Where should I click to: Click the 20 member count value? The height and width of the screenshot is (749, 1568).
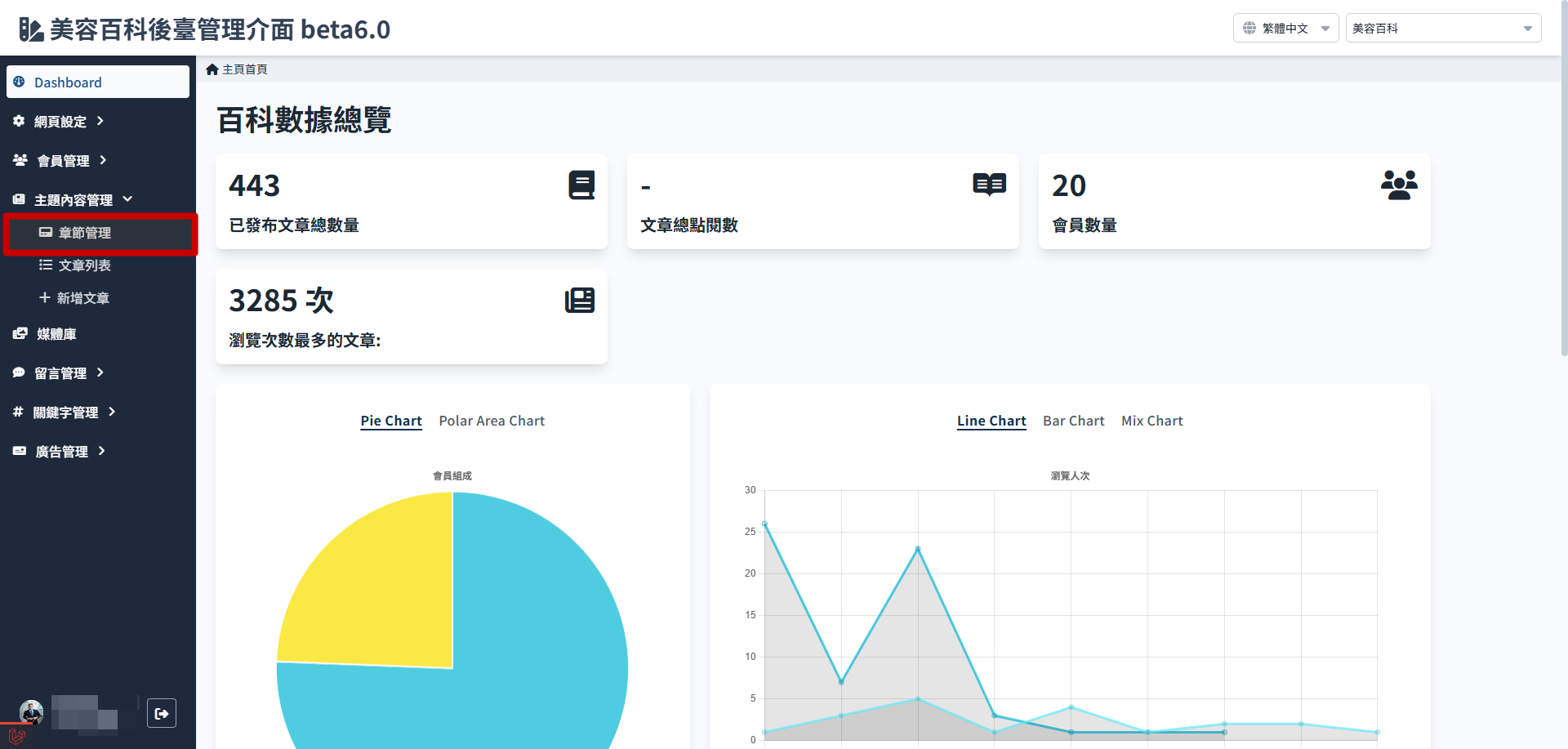1068,185
